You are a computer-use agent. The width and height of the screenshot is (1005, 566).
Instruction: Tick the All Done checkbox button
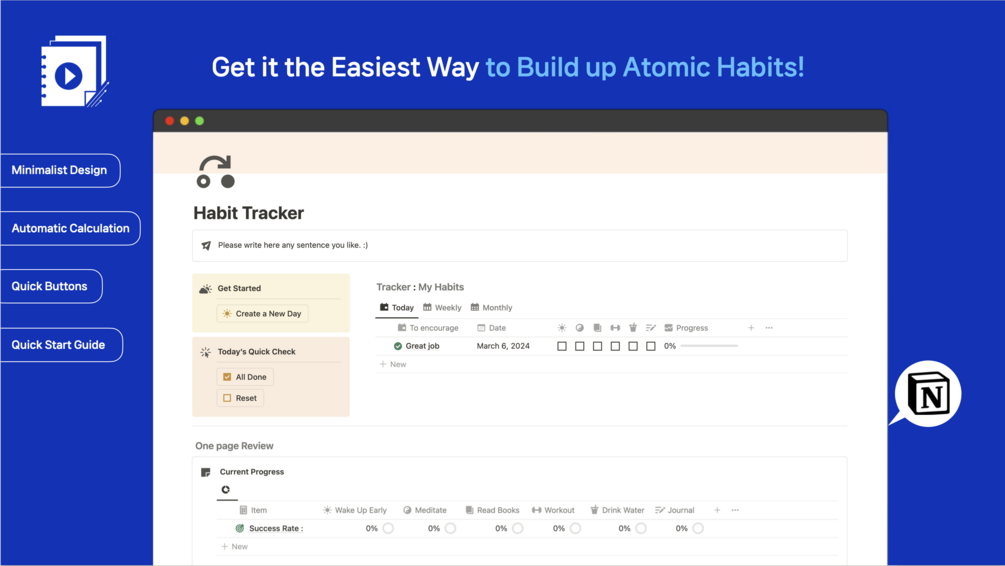pos(245,377)
